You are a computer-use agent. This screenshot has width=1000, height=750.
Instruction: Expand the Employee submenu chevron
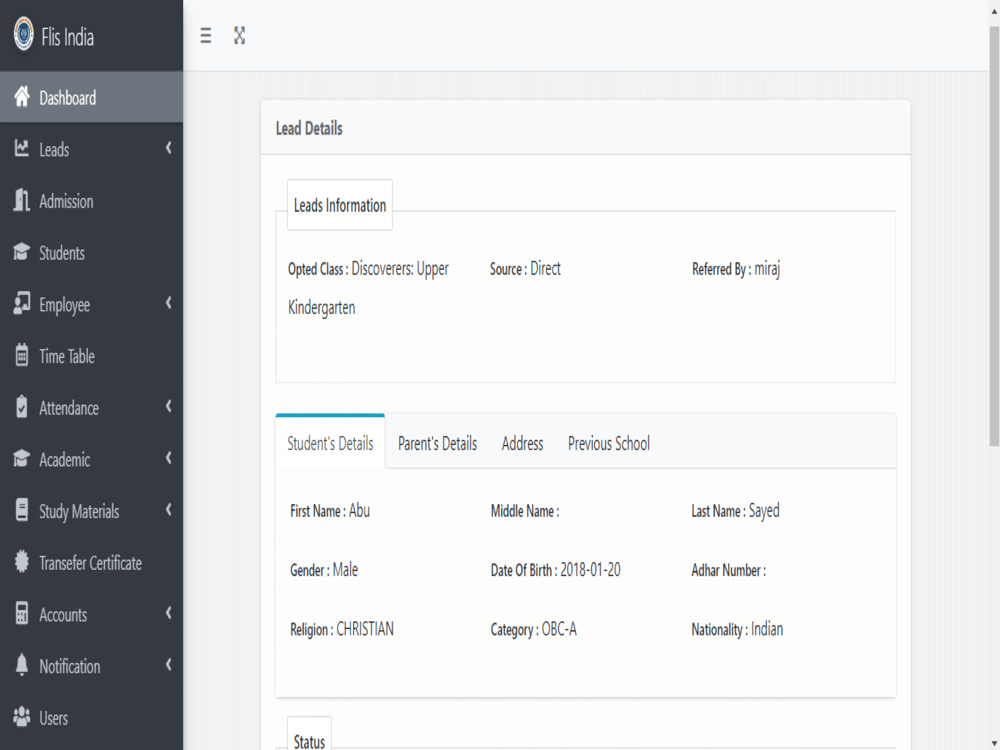(169, 303)
